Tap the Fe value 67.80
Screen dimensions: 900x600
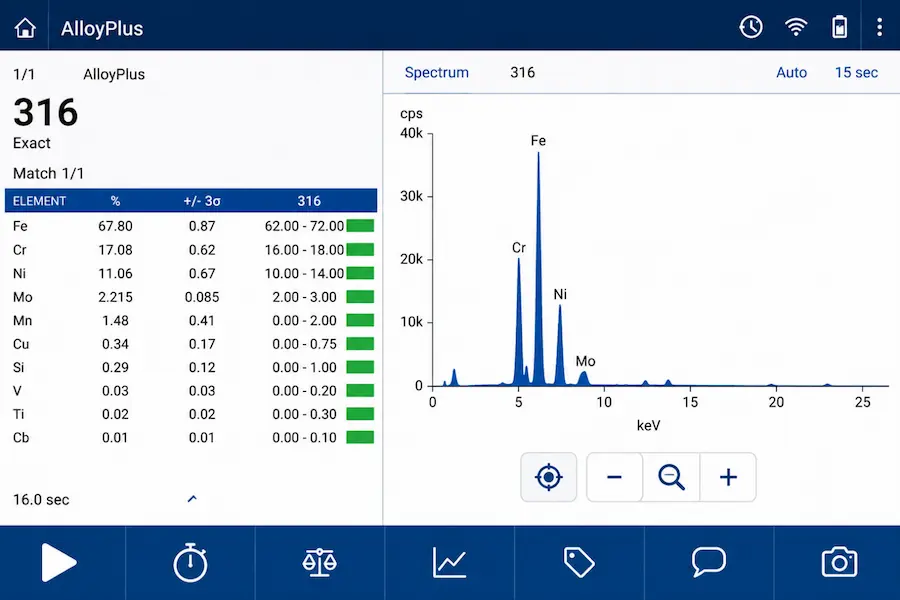(x=115, y=226)
